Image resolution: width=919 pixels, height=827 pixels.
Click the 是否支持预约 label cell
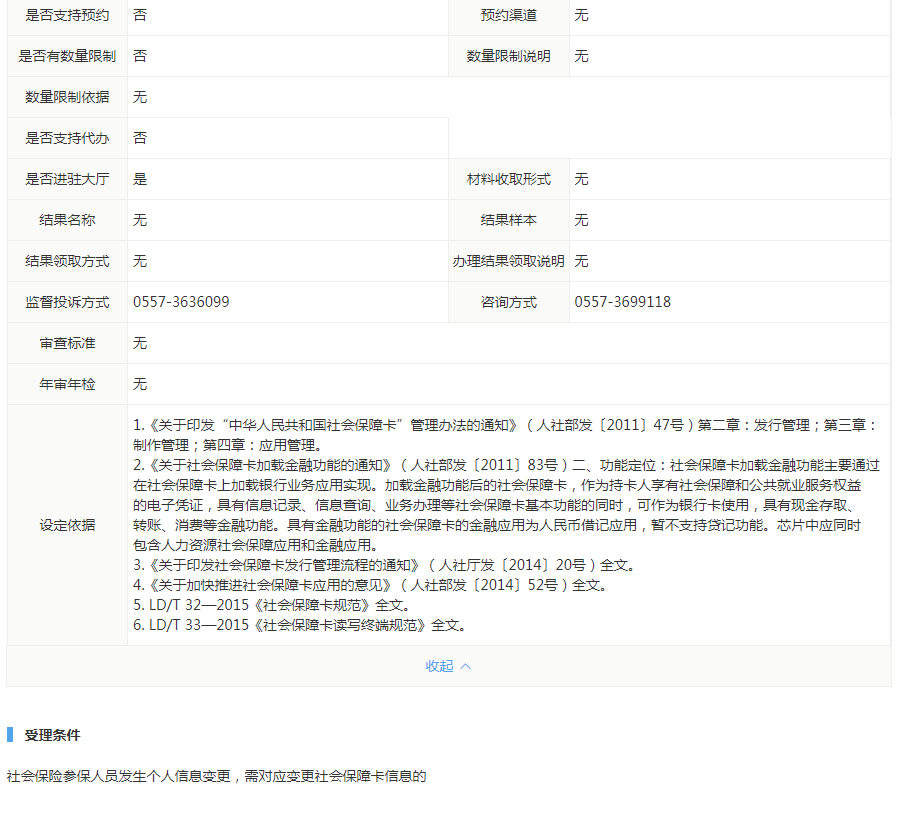pos(67,15)
